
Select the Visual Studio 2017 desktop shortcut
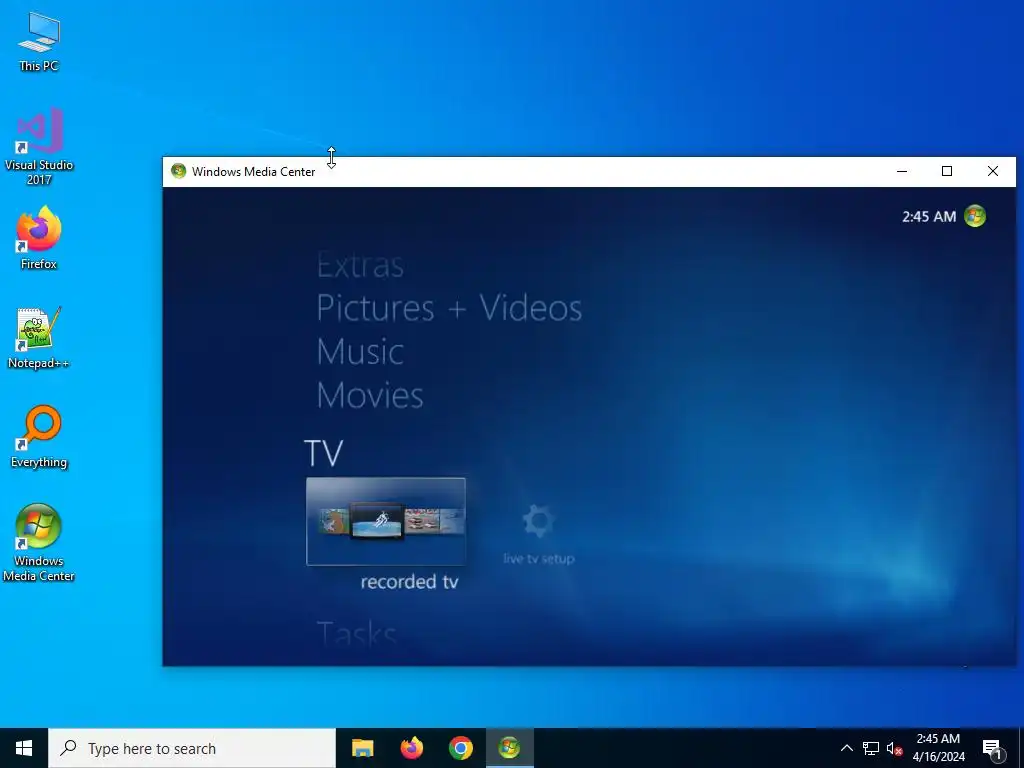(x=39, y=147)
